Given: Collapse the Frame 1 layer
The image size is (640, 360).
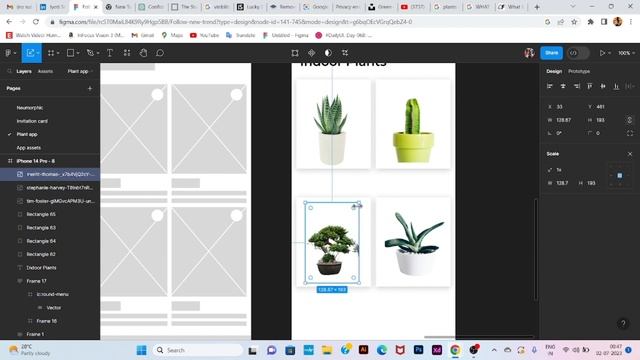Looking at the screenshot, I should pos(20,334).
